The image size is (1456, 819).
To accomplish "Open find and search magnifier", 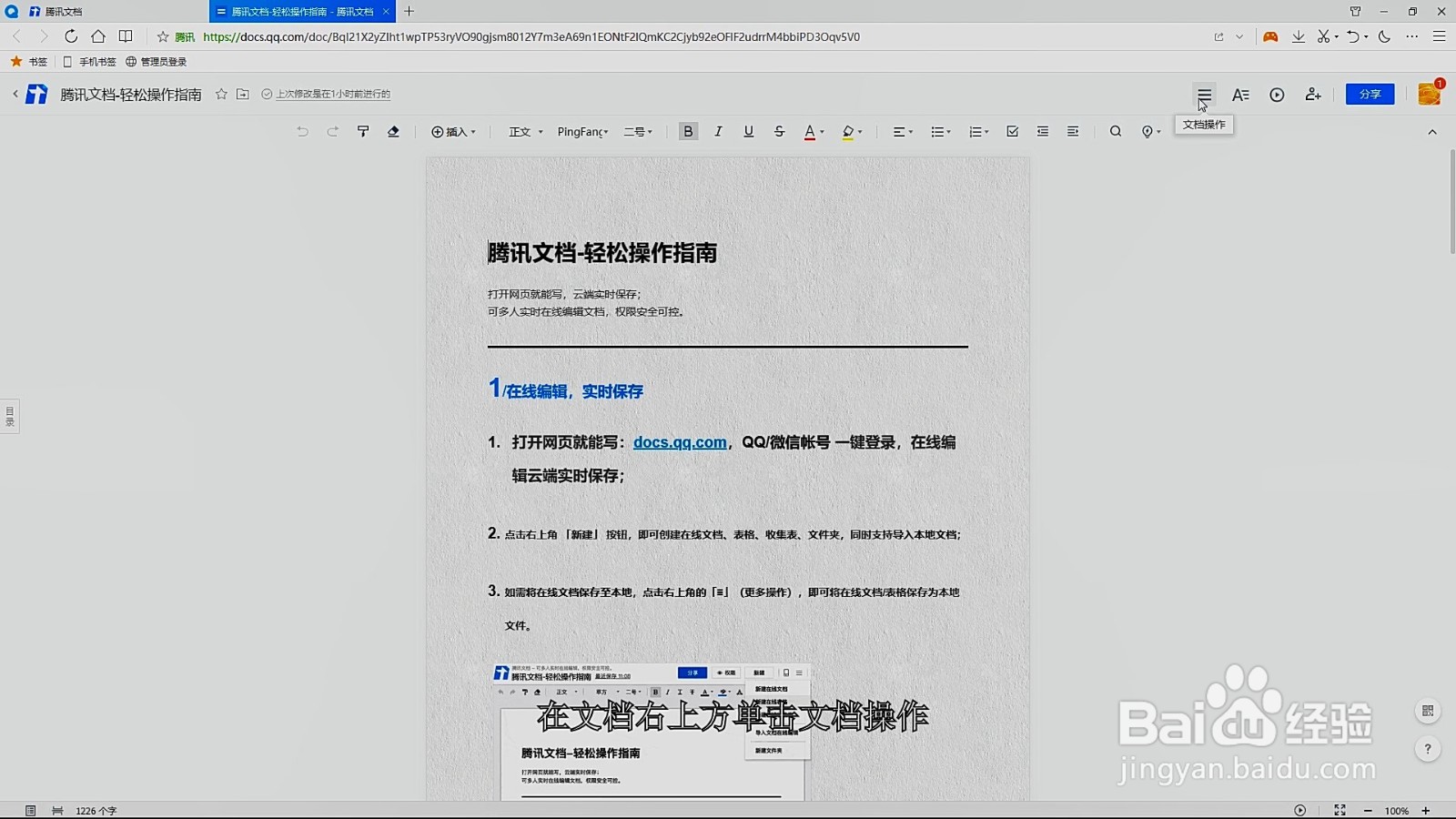I will coord(1116,132).
